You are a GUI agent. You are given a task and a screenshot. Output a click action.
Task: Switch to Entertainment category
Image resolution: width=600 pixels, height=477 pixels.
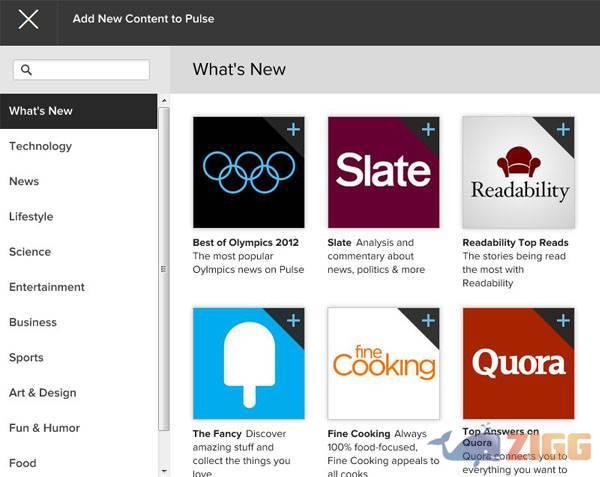(78, 287)
